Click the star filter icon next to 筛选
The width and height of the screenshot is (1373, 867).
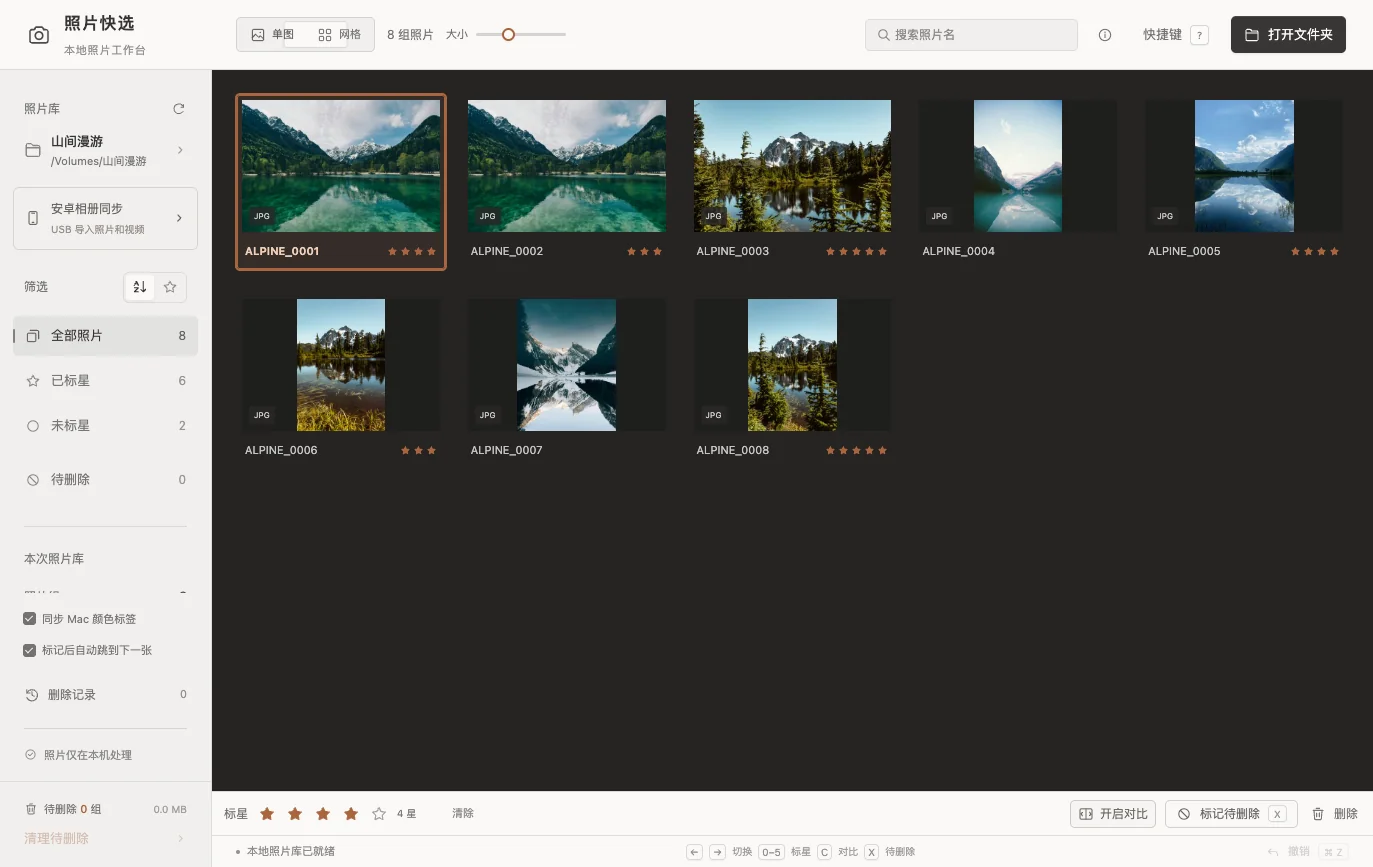[x=170, y=287]
